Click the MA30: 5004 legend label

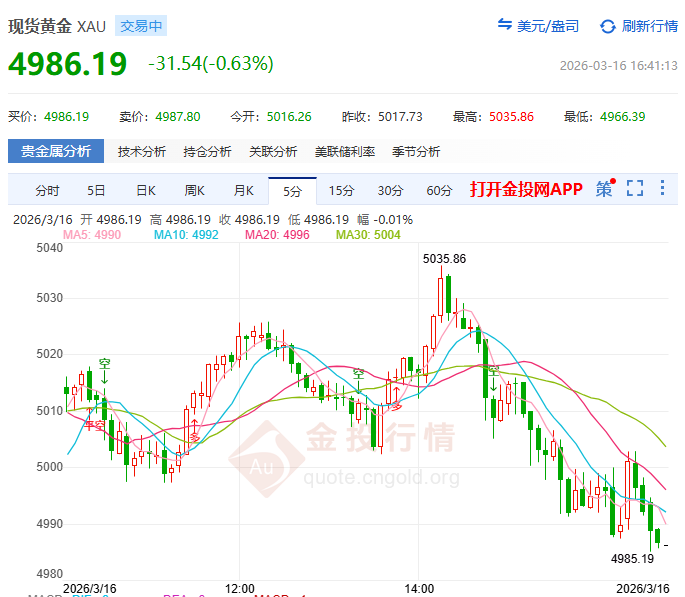pos(368,235)
